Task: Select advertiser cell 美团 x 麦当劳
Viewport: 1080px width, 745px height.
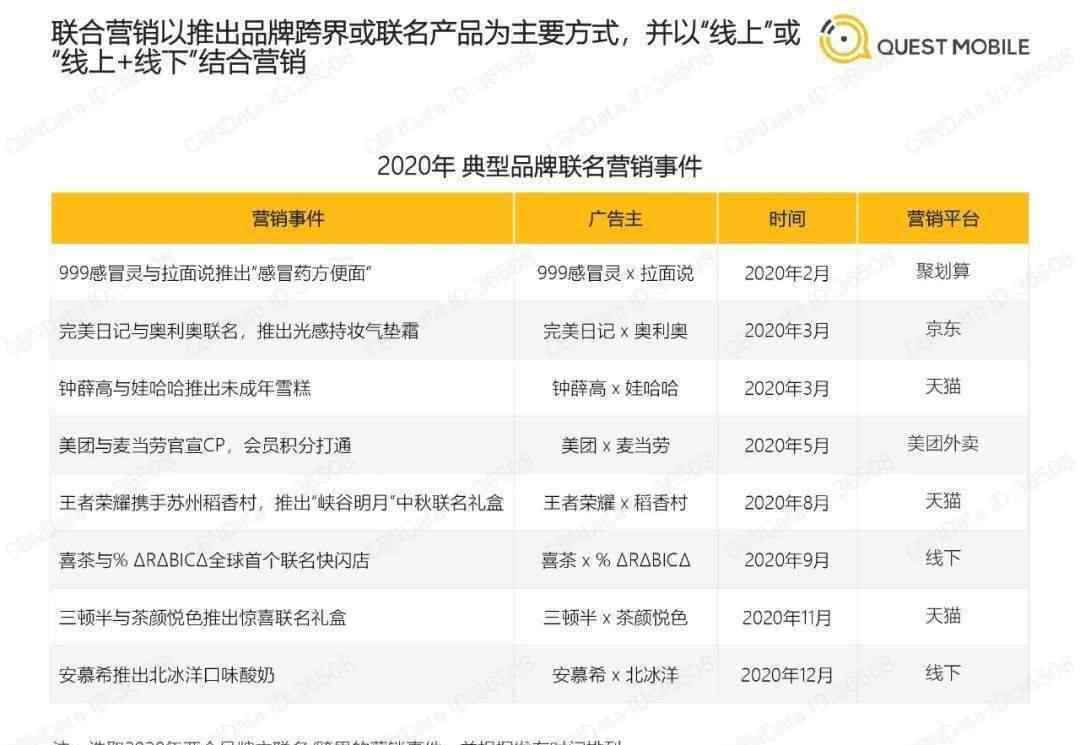Action: (615, 446)
